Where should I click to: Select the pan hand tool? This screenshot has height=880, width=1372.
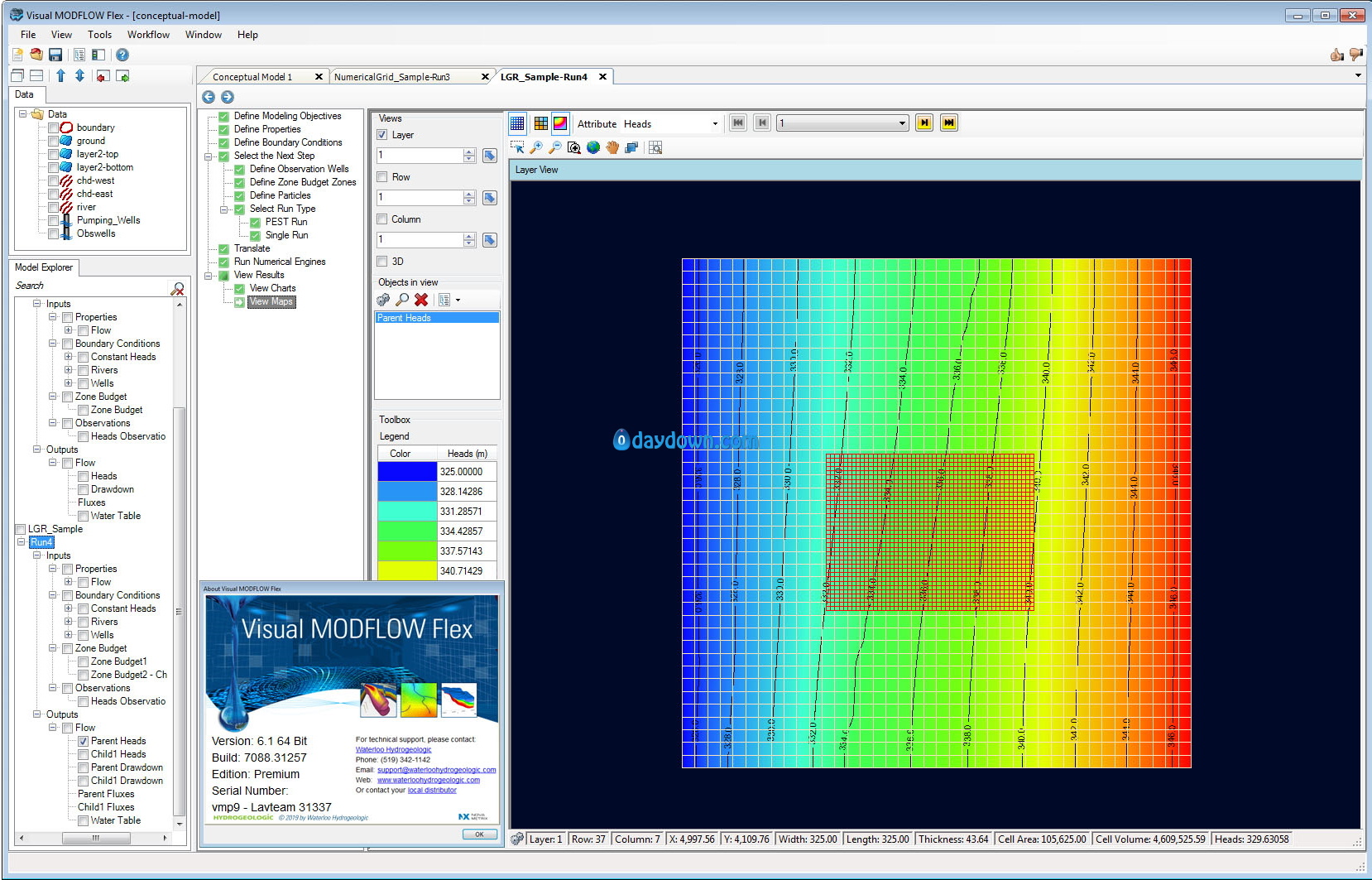coord(612,147)
